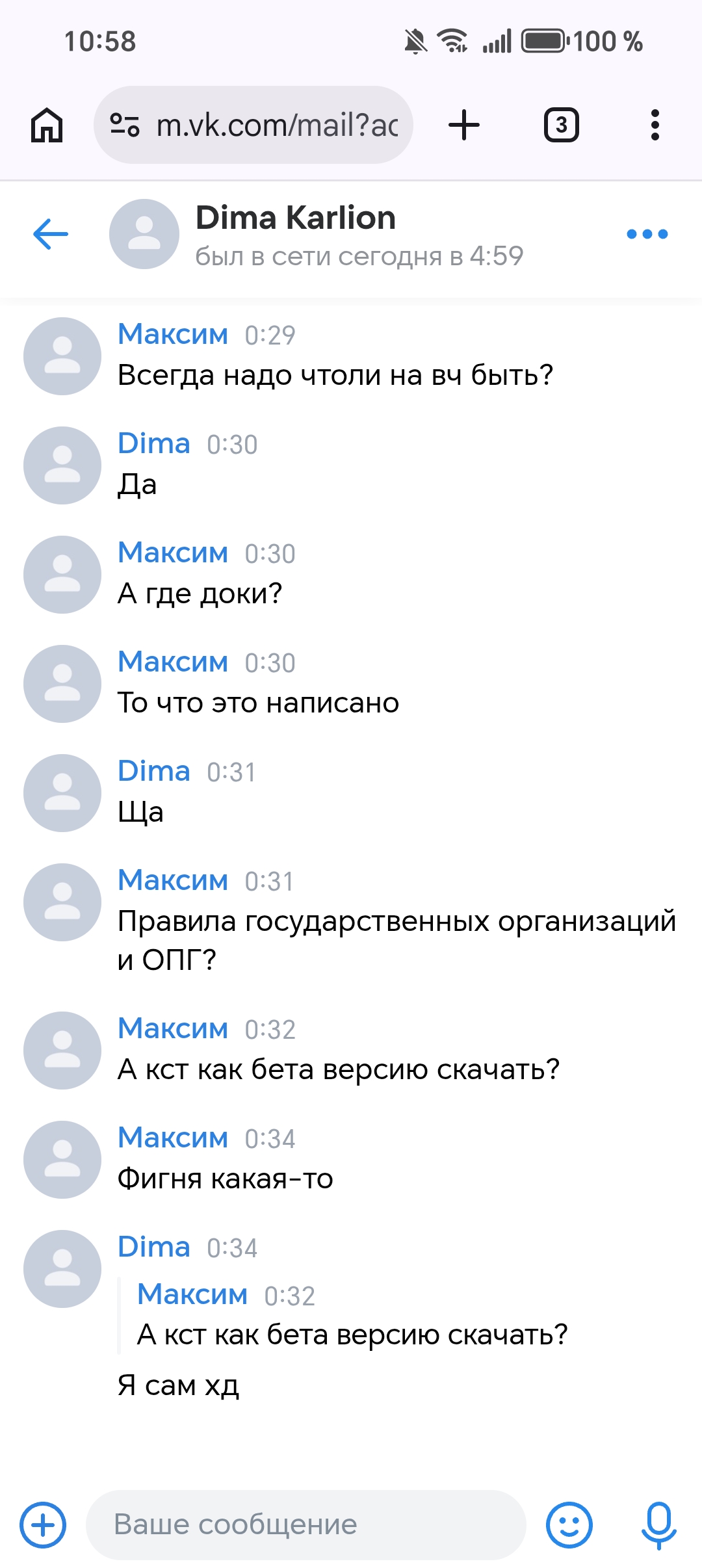Click the m.vk.com address bar
This screenshot has width=702, height=1568.
click(x=276, y=125)
